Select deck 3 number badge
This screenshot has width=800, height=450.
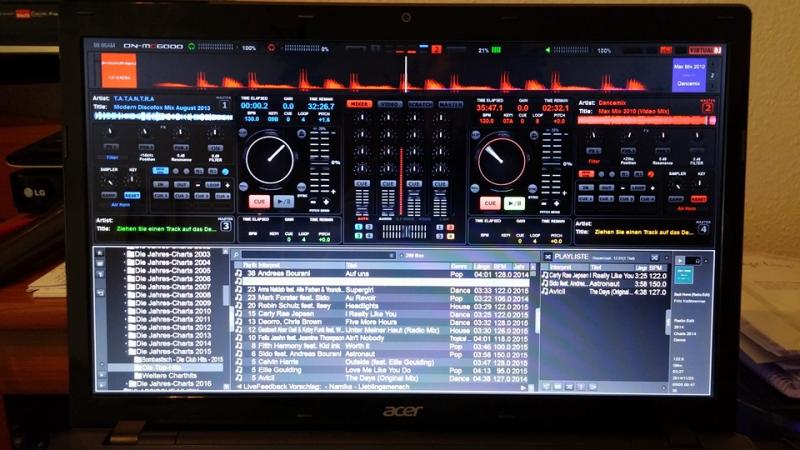tap(226, 225)
